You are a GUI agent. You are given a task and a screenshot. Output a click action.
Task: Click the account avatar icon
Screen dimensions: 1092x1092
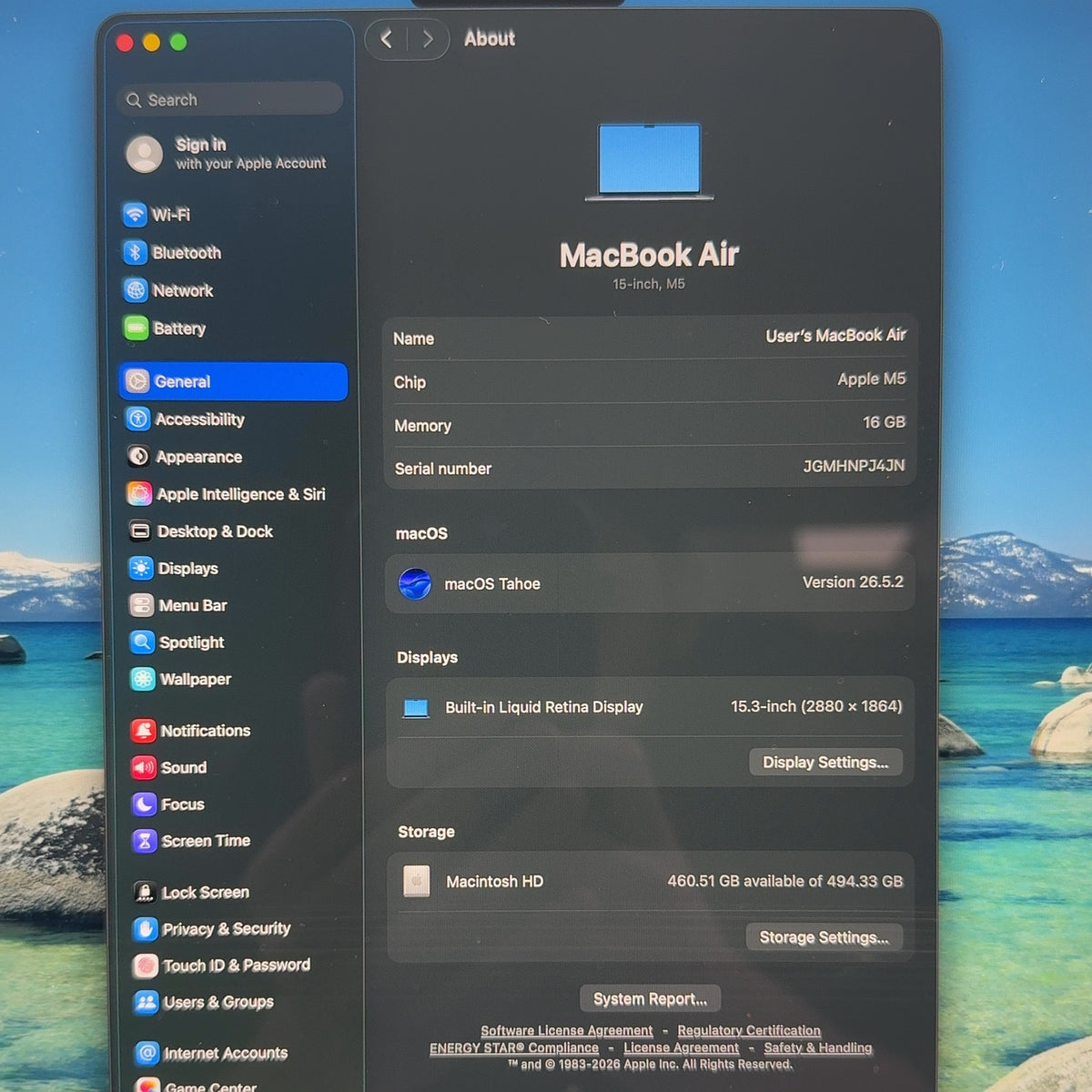pyautogui.click(x=144, y=154)
